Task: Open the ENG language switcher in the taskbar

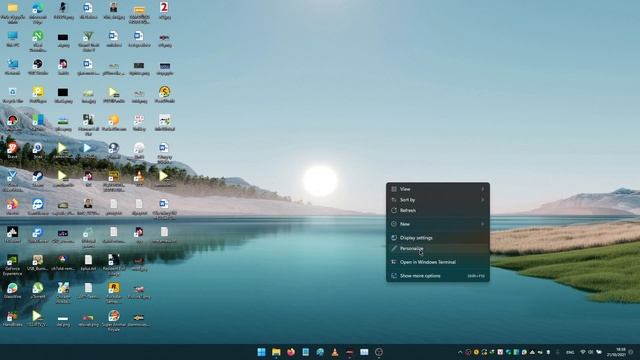Action: point(570,352)
